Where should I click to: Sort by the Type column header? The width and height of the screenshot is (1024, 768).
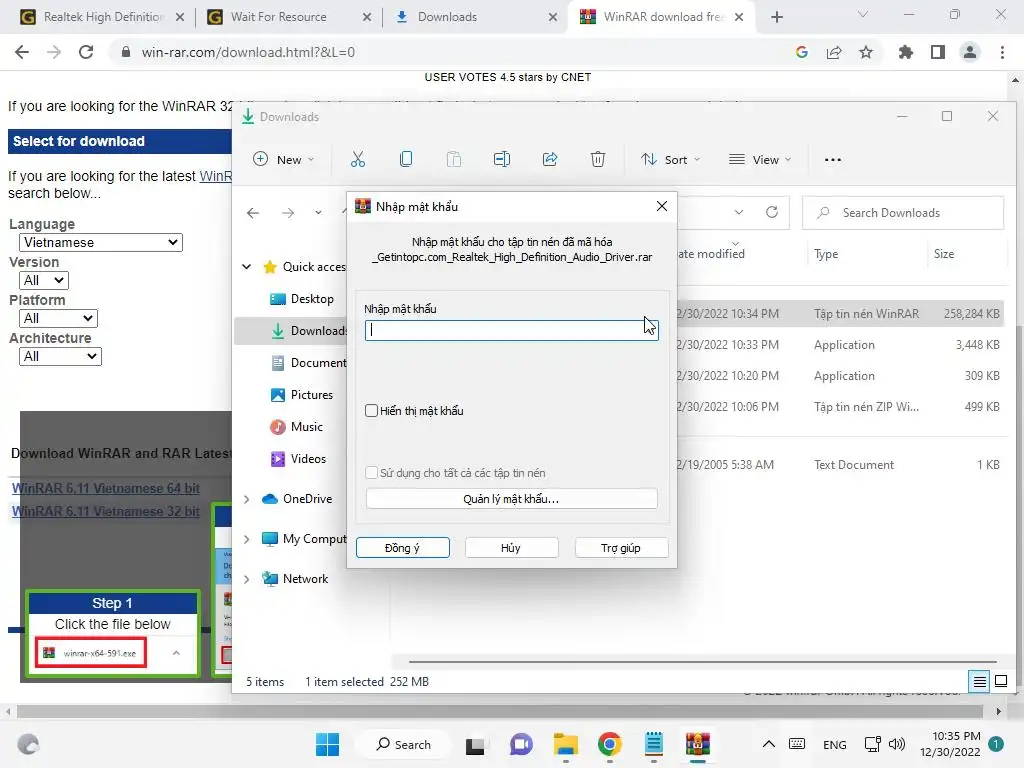(826, 254)
